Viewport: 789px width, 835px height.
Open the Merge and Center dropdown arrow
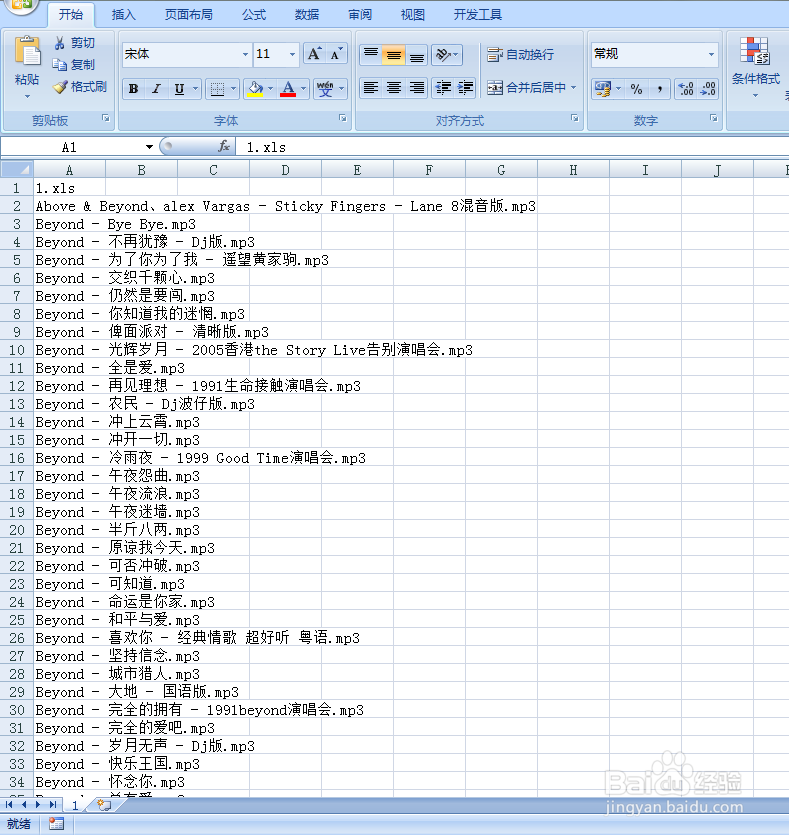[x=573, y=88]
